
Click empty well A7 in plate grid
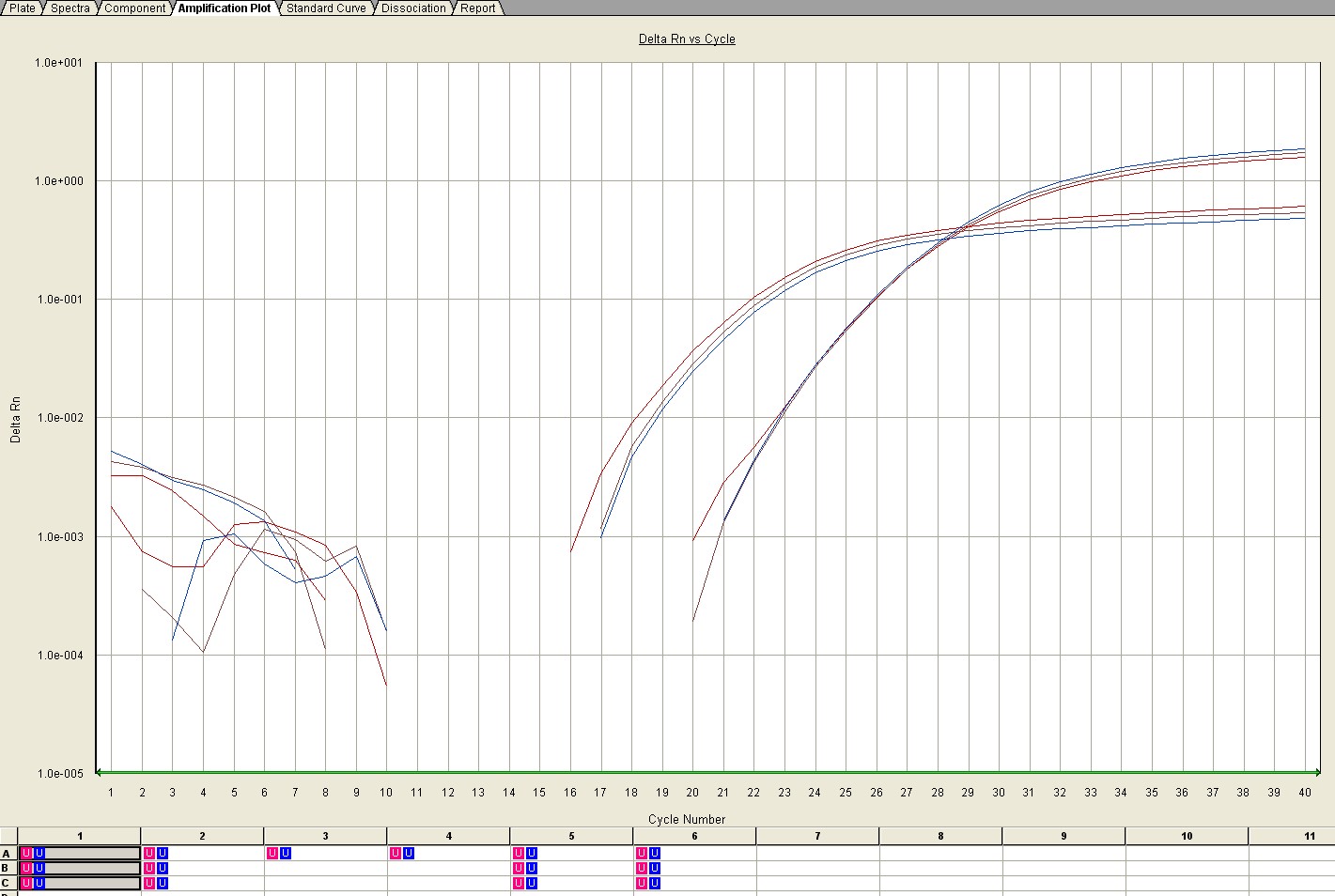point(817,854)
